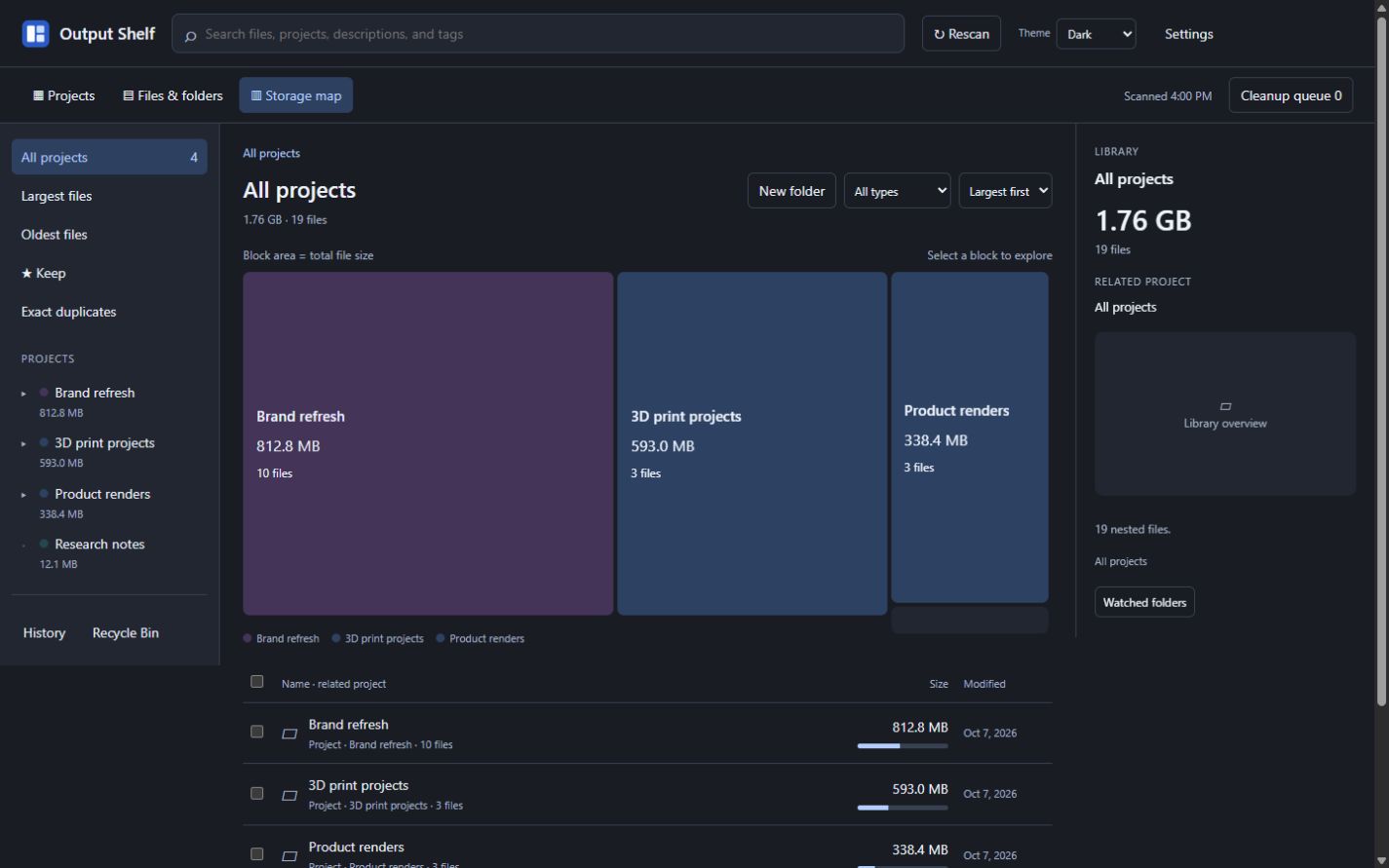Click the magnifier icon in the search bar
The width and height of the screenshot is (1389, 868).
click(x=190, y=35)
